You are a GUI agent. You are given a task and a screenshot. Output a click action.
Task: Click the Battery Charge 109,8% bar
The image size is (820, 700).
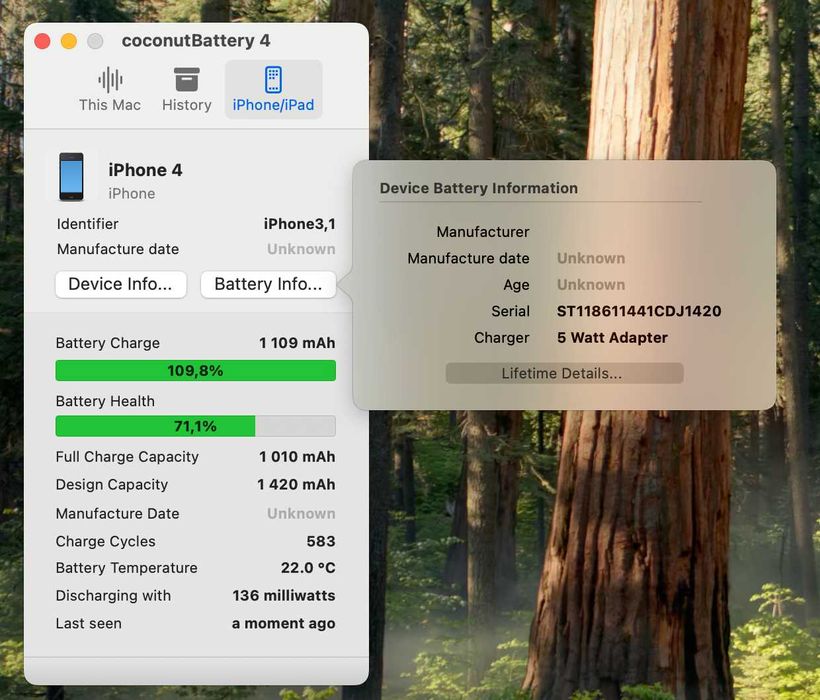tap(196, 371)
